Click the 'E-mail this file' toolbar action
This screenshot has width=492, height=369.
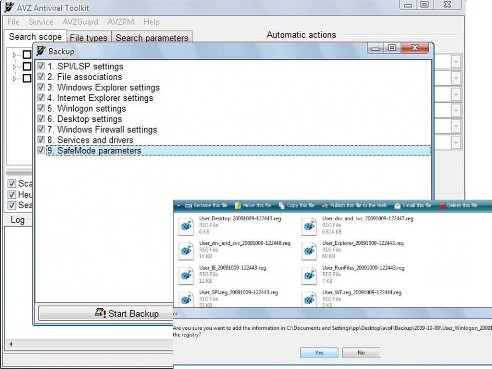click(413, 205)
